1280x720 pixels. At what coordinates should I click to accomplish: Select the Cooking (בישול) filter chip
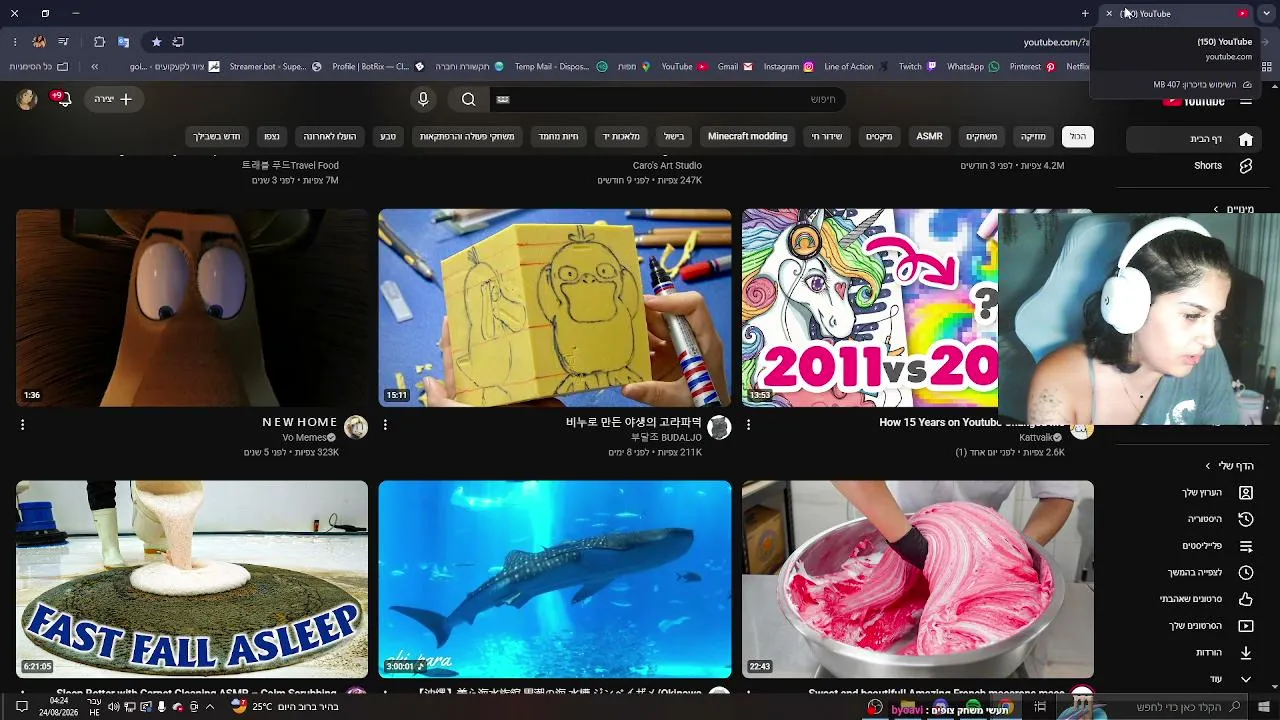(x=674, y=136)
